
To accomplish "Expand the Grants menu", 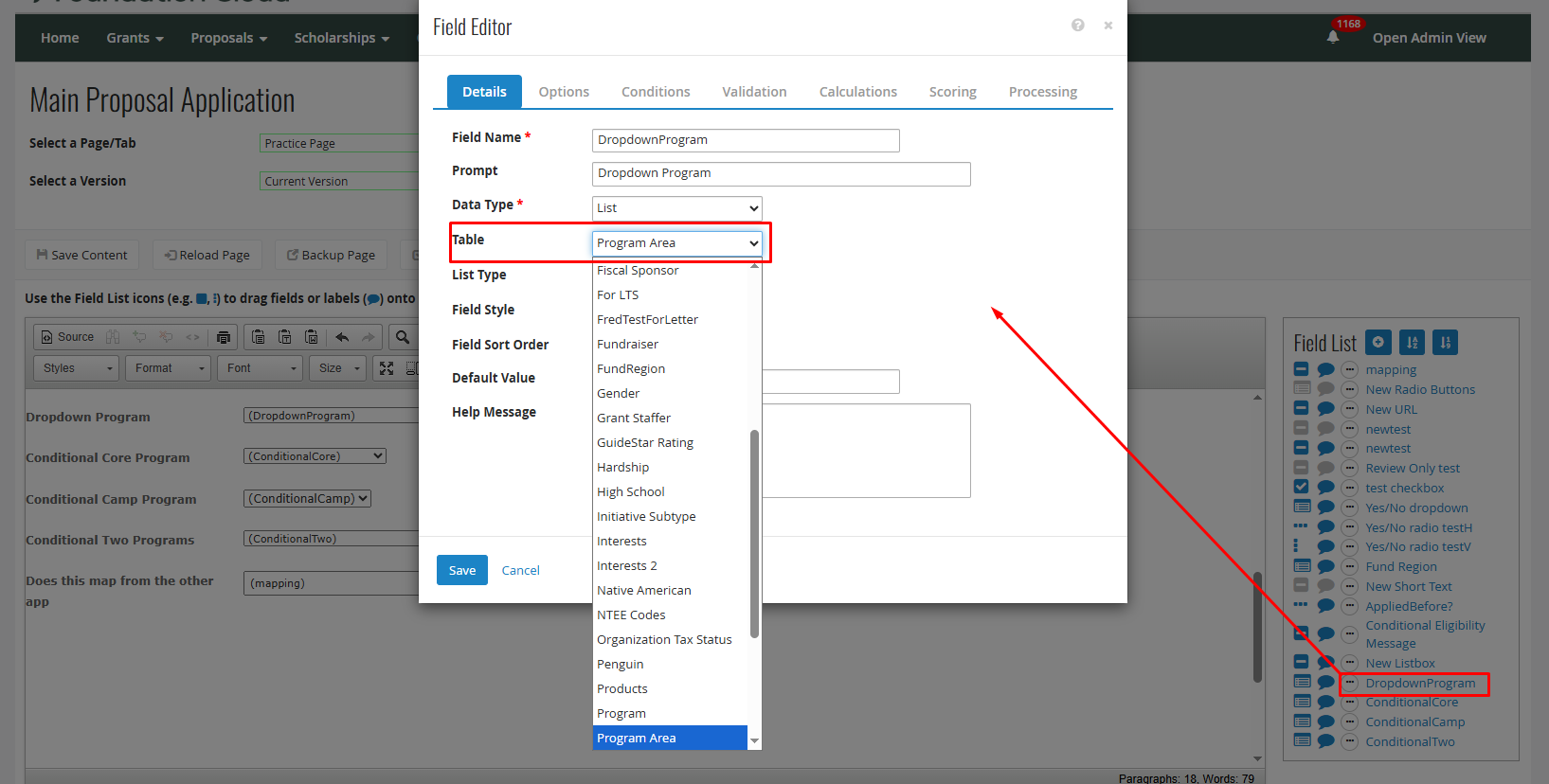I will pyautogui.click(x=135, y=38).
